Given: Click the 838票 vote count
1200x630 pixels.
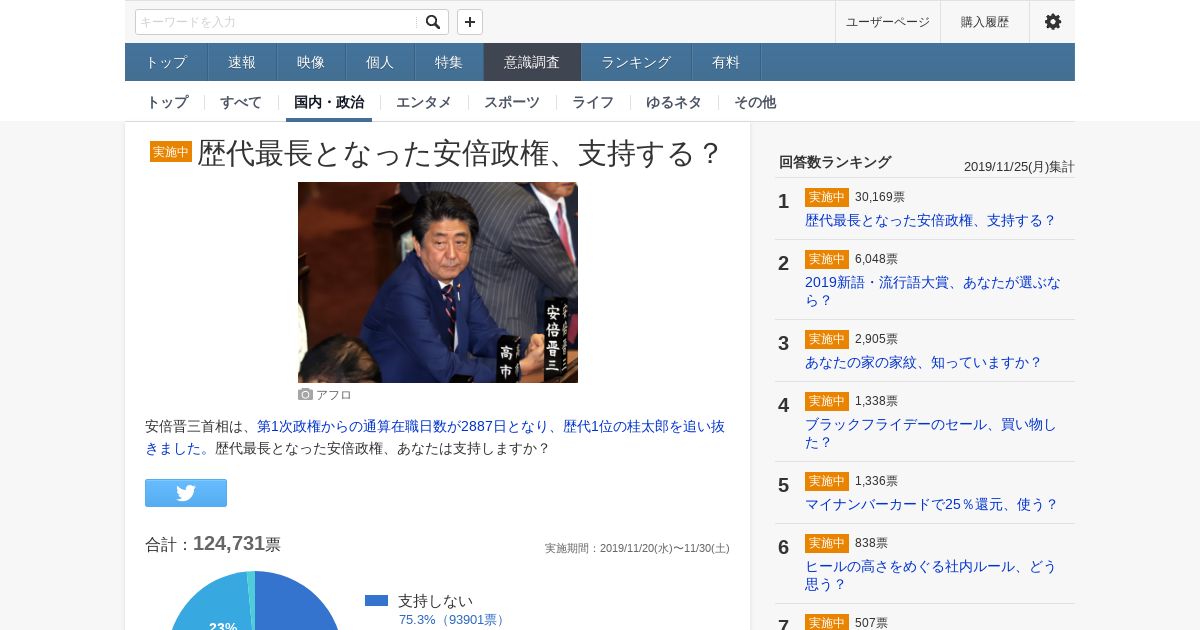Looking at the screenshot, I should [x=871, y=543].
